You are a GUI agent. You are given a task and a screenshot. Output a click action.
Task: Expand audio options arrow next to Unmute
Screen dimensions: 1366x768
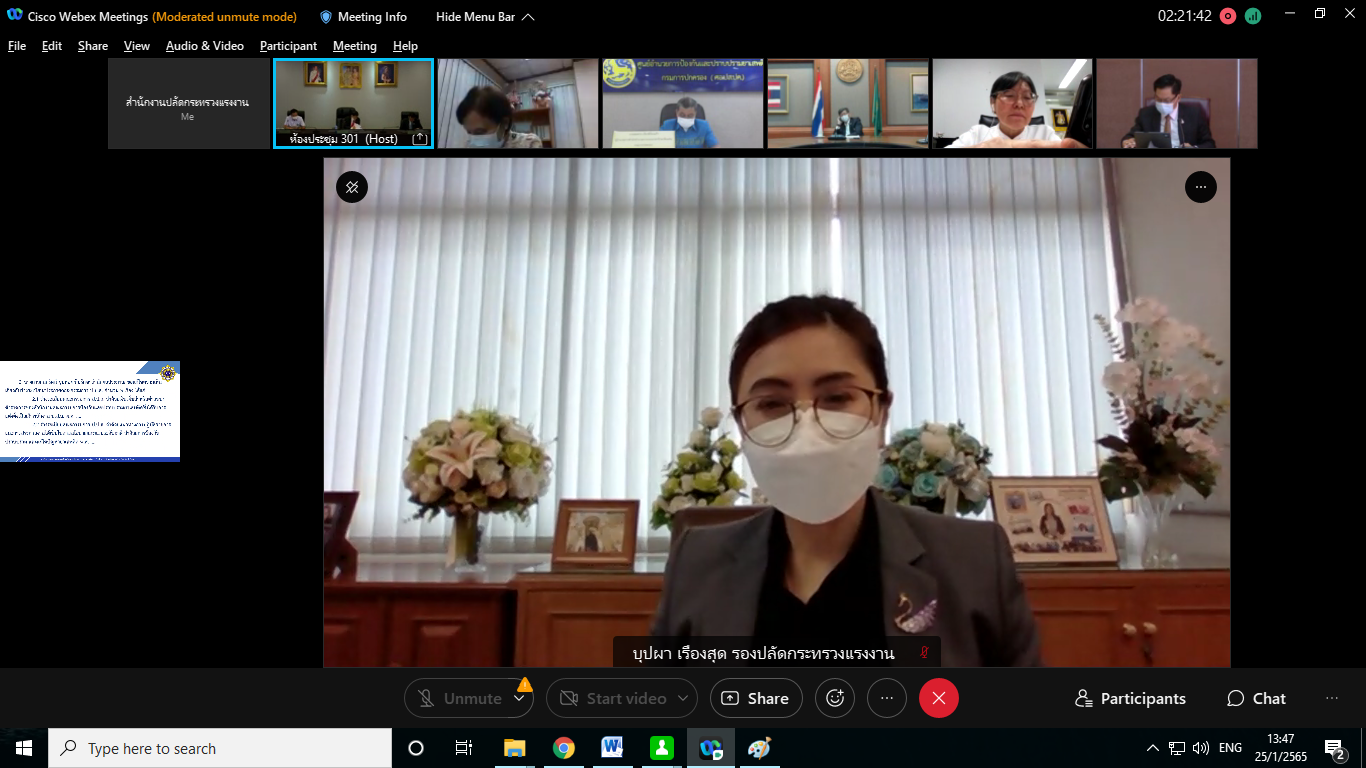pyautogui.click(x=519, y=698)
